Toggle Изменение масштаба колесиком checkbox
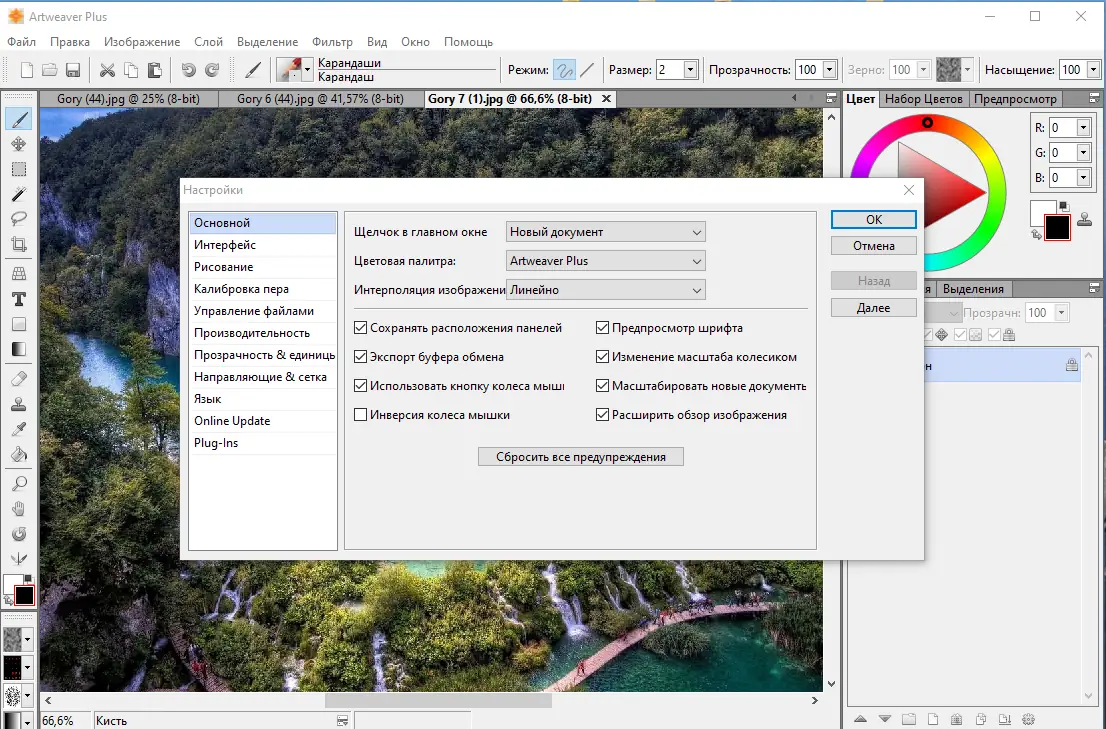Screen dimensions: 1106x729 [x=602, y=357]
